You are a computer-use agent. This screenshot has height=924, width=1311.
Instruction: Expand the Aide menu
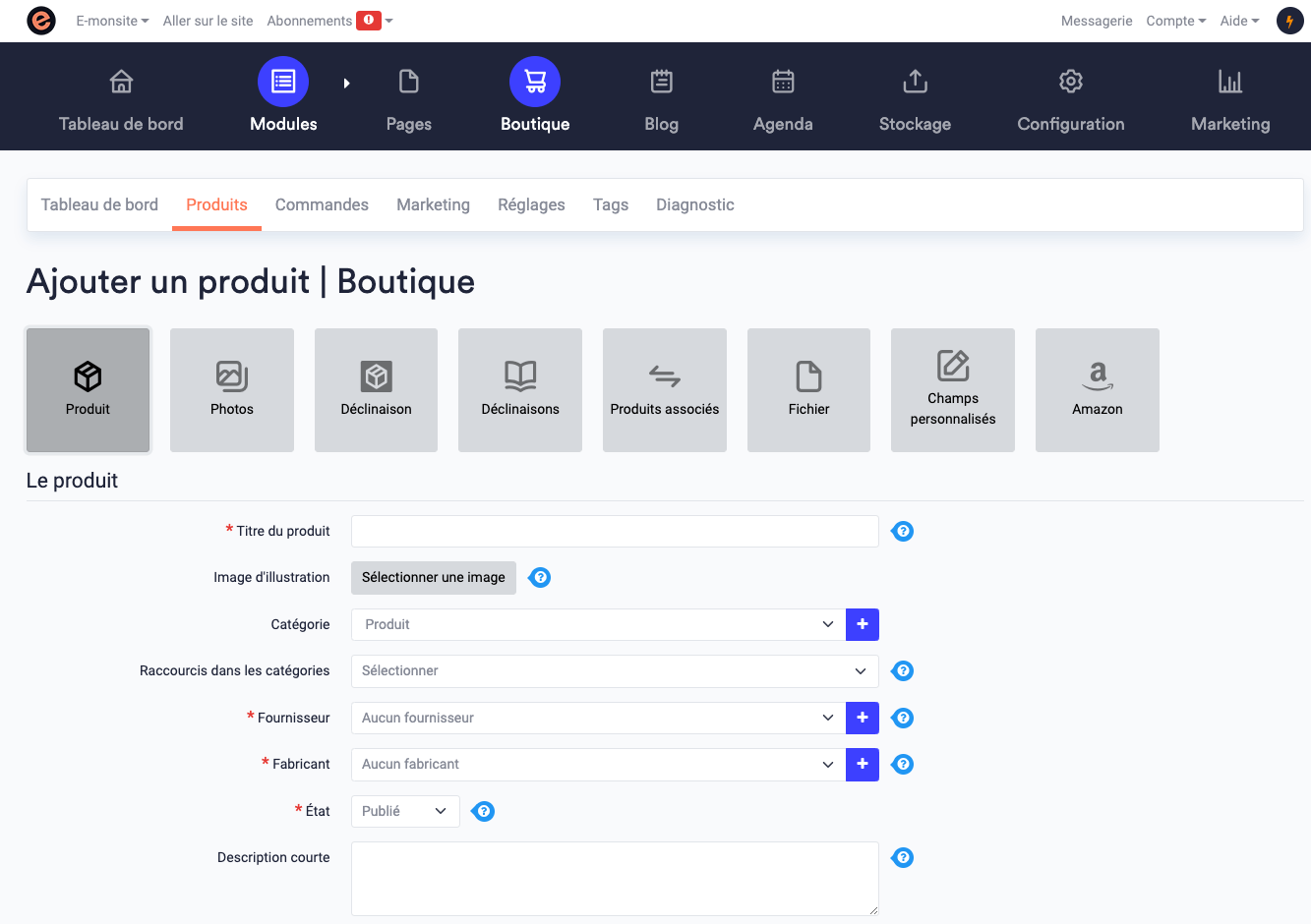pyautogui.click(x=1239, y=21)
